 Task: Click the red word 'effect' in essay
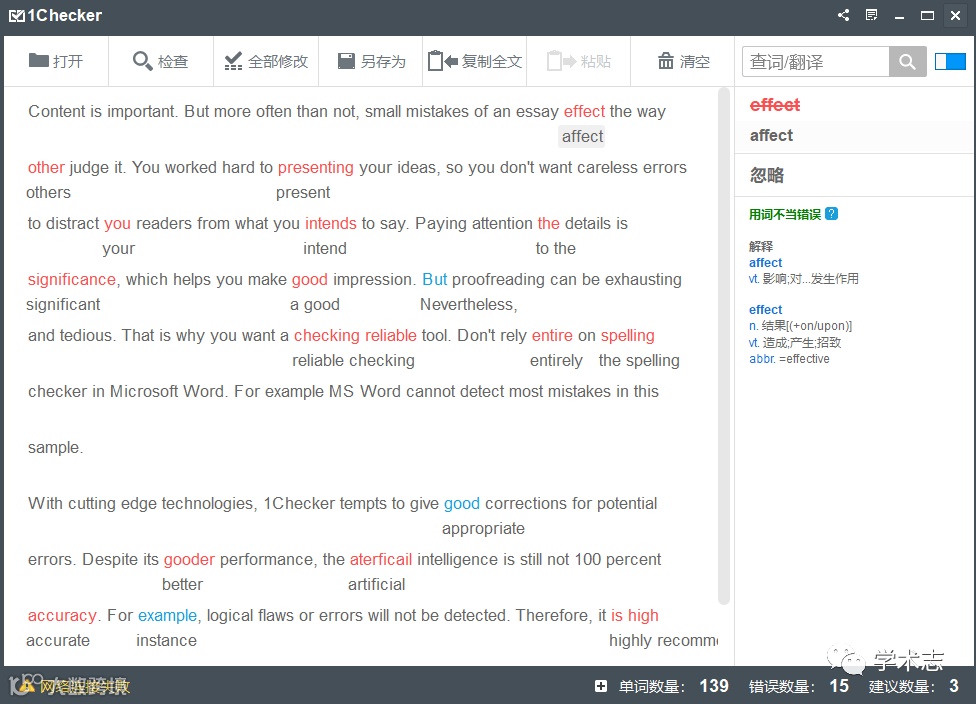click(x=584, y=111)
